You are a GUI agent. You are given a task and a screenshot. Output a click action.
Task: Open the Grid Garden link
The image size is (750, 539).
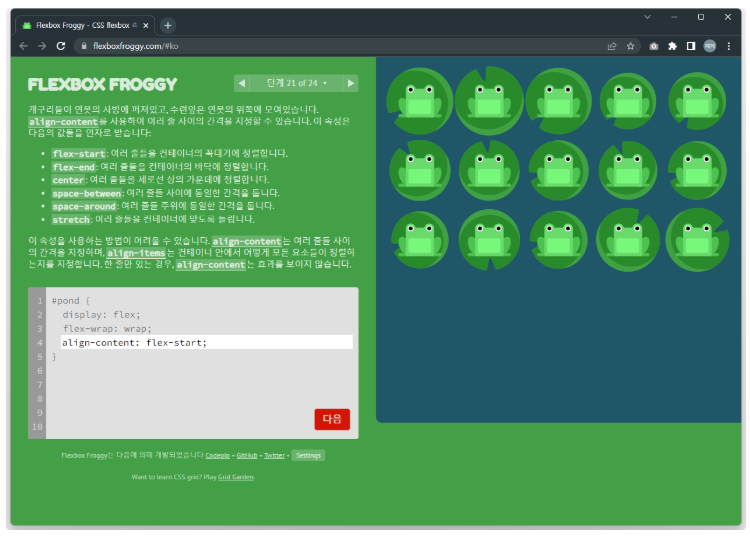[236, 477]
